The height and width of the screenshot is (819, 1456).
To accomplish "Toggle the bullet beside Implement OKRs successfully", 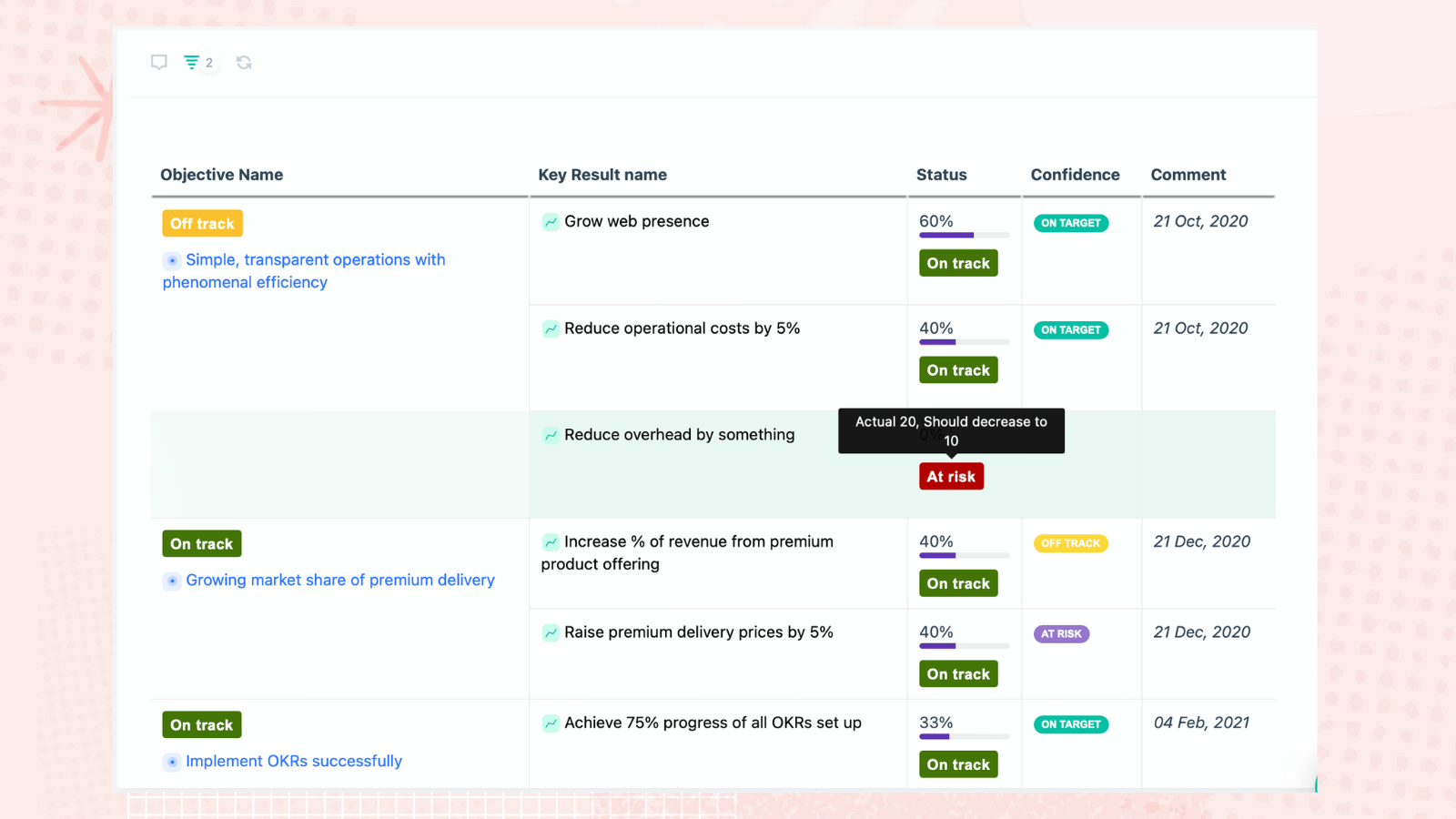I will tap(172, 762).
